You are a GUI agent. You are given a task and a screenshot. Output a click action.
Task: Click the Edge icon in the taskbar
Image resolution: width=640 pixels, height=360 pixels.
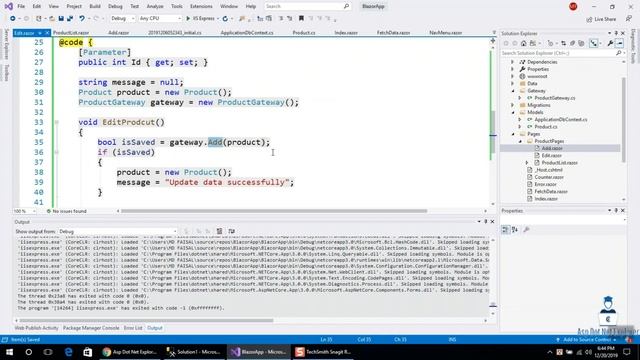[68, 352]
